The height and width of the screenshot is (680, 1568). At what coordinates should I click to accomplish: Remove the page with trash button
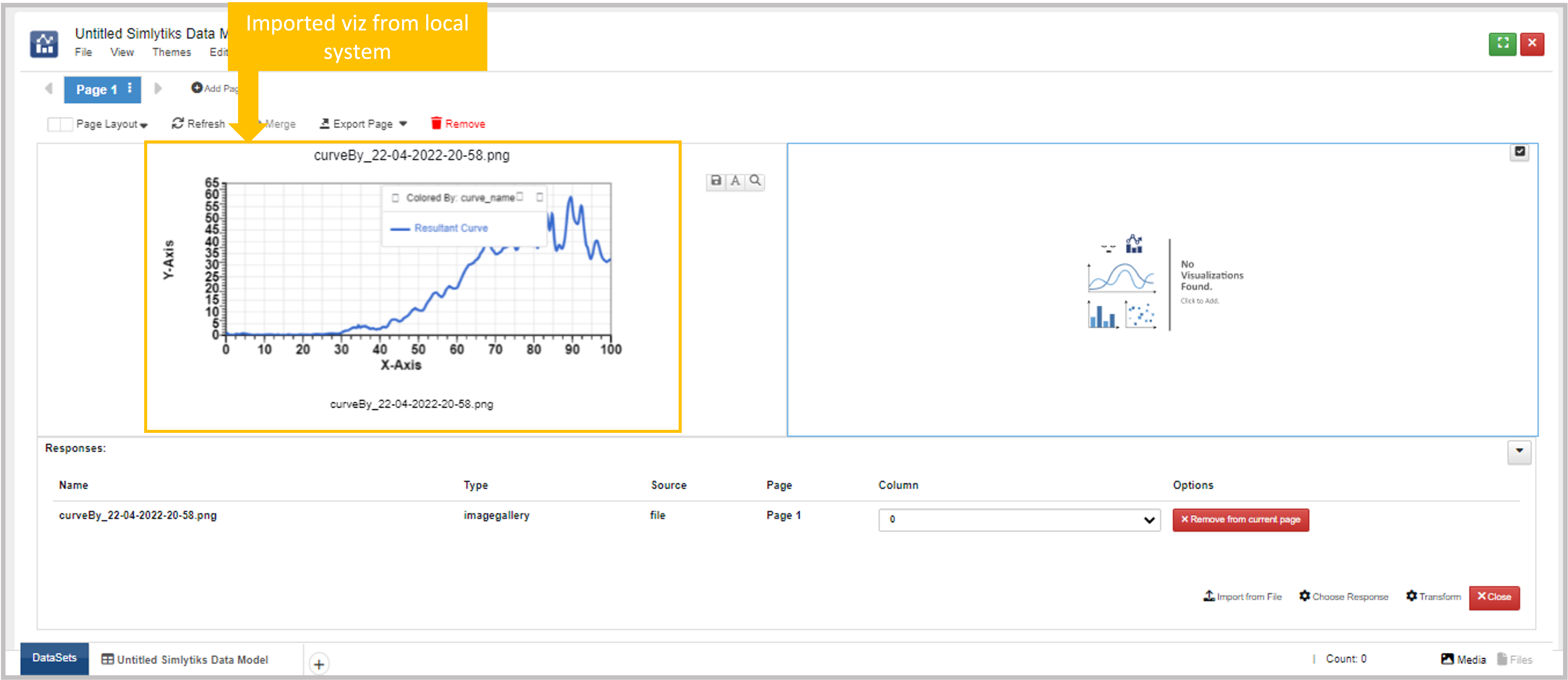[x=458, y=124]
